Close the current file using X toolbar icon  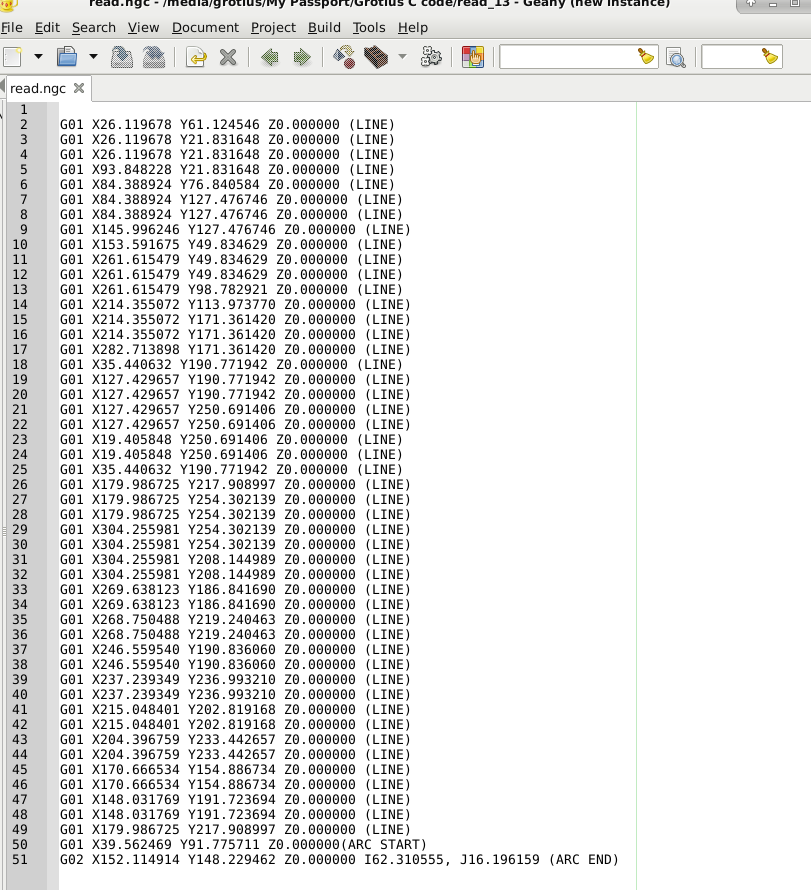[228, 57]
